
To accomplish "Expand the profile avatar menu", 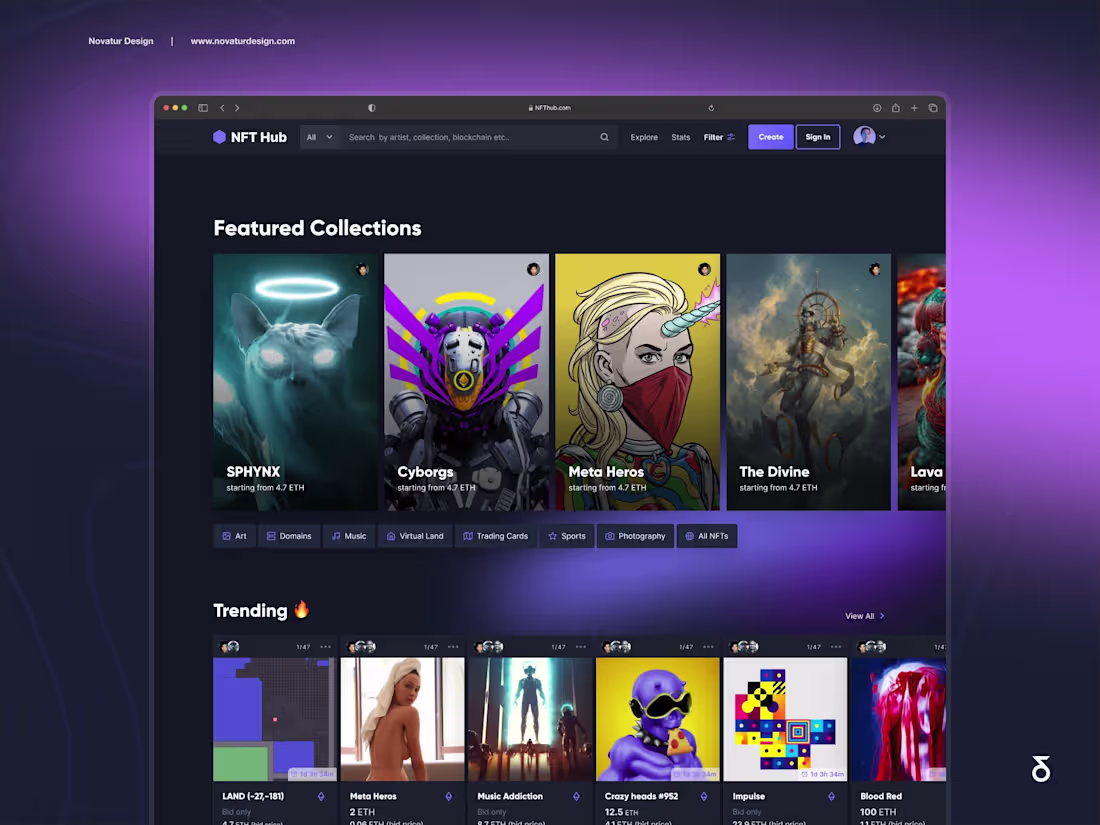I will tap(862, 137).
